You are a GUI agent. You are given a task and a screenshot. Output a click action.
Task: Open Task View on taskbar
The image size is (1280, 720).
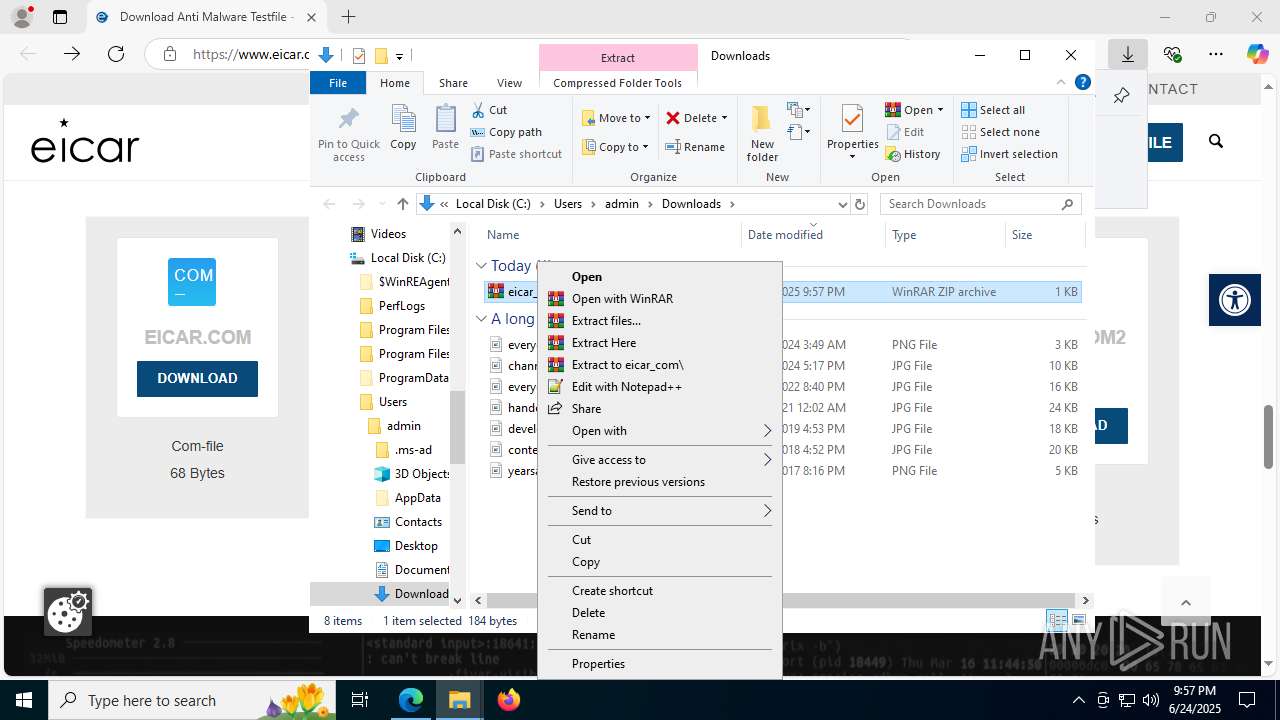point(361,700)
